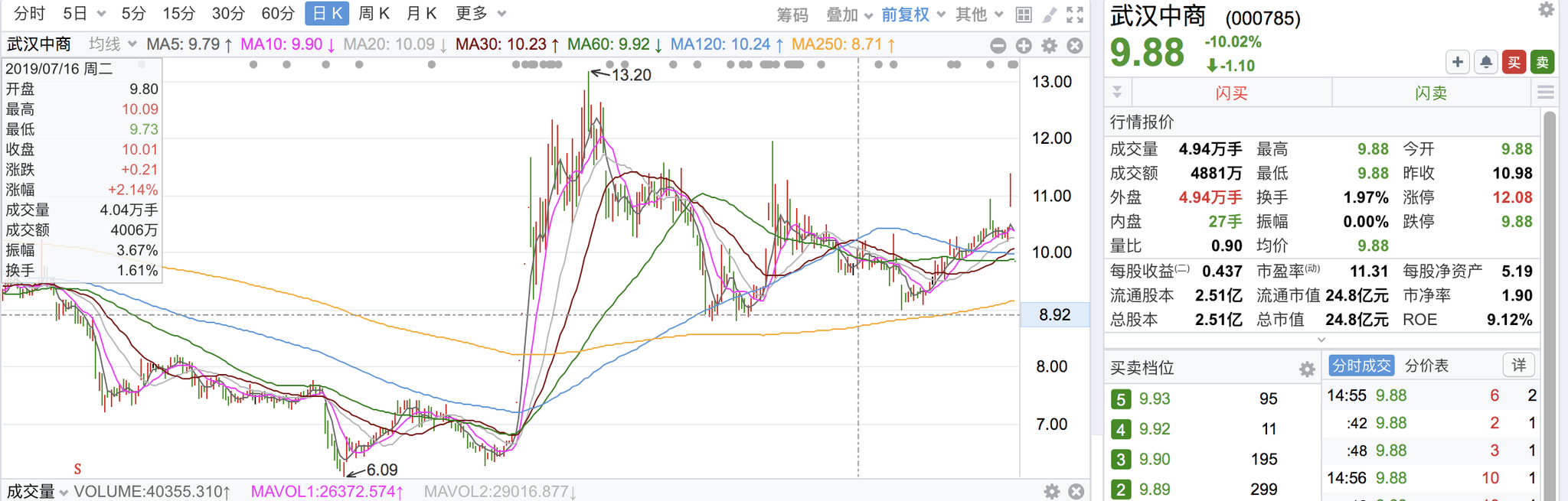
Task: Click the red 买 buy button
Action: click(x=1514, y=62)
